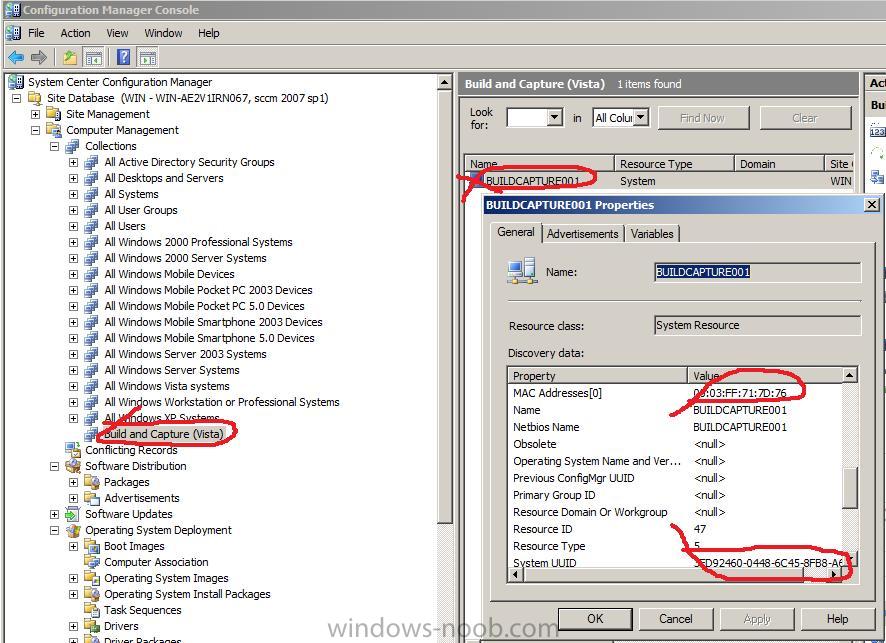Click the Software Distribution node icon
This screenshot has width=886, height=643.
point(73,466)
